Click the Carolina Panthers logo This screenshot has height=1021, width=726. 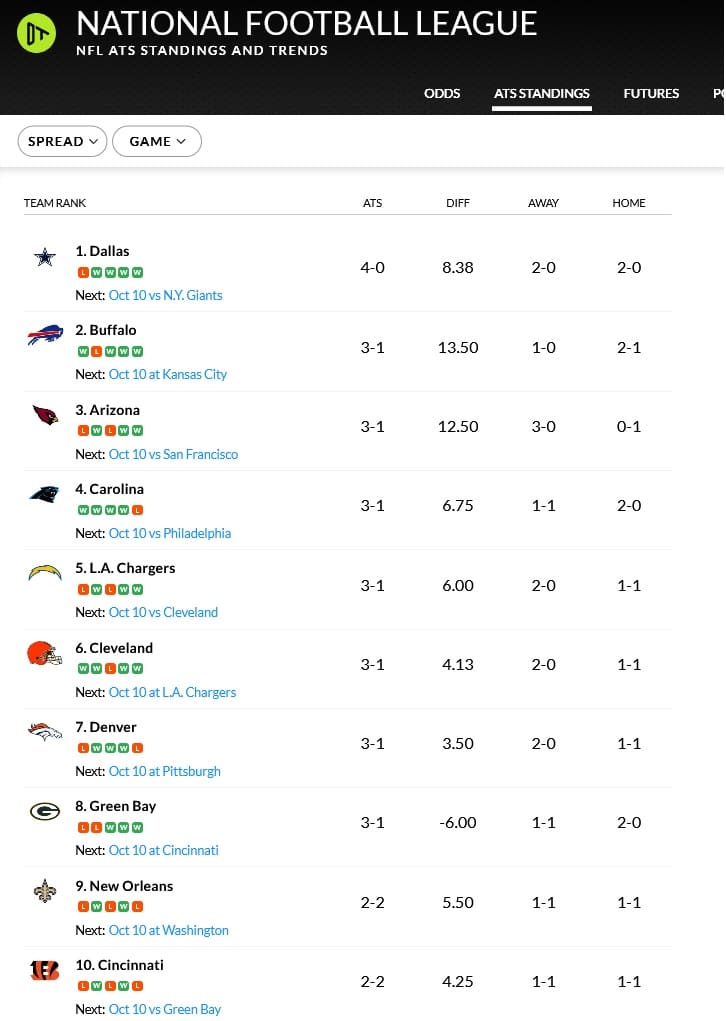tap(45, 494)
